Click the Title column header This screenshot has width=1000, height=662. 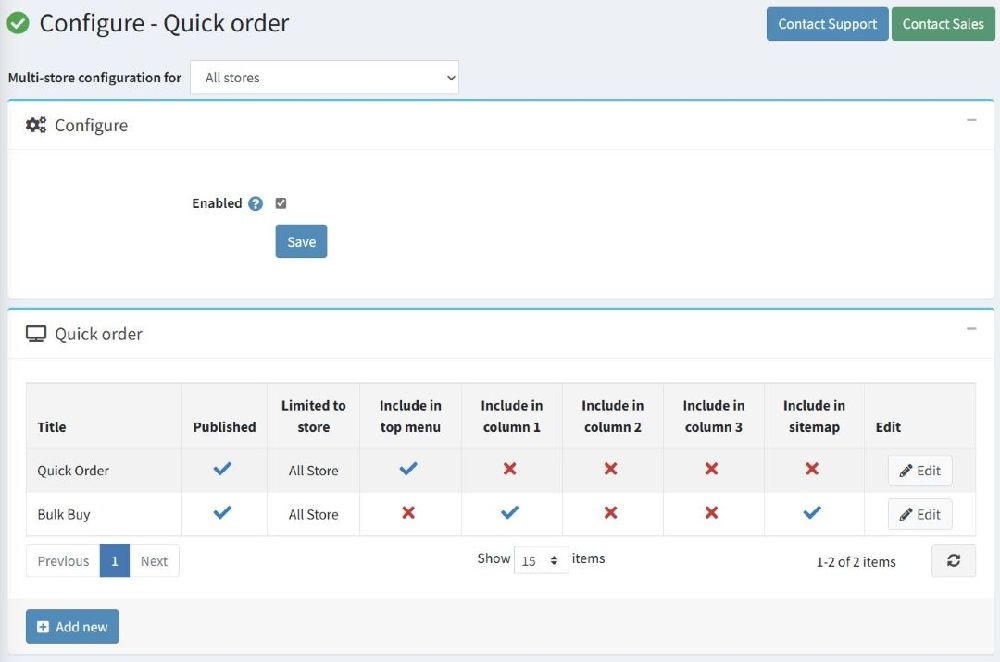(x=51, y=427)
